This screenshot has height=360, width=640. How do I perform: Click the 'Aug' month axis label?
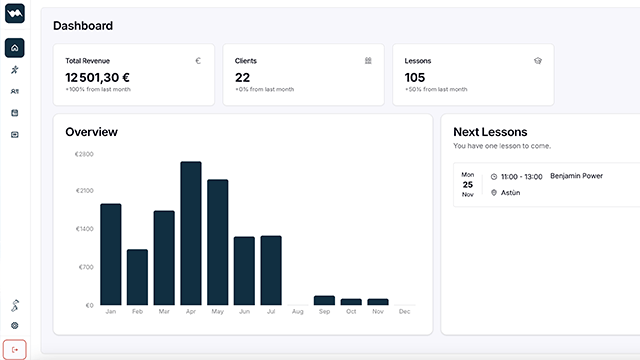[298, 311]
